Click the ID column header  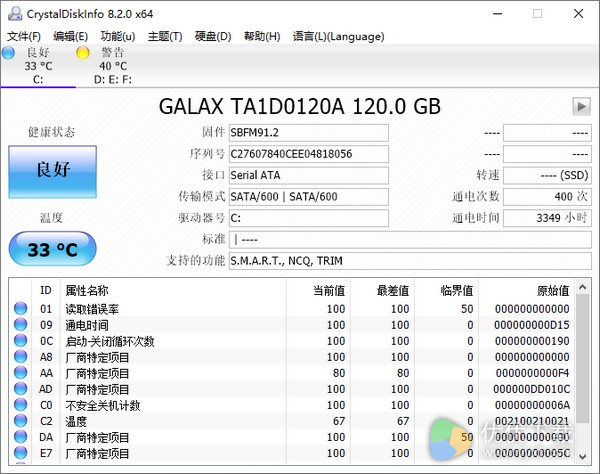pos(46,291)
